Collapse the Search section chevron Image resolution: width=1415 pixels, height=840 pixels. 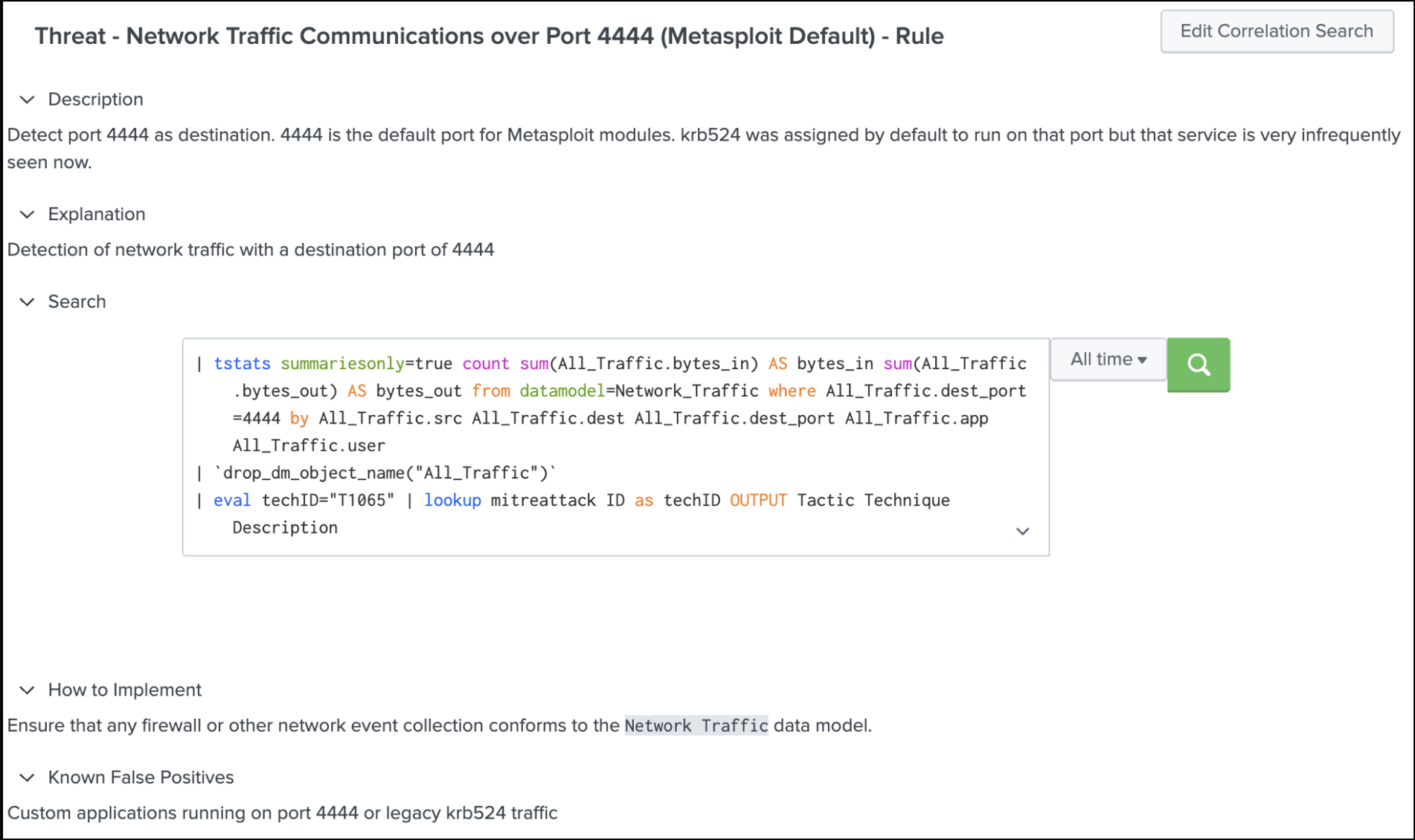click(x=28, y=301)
